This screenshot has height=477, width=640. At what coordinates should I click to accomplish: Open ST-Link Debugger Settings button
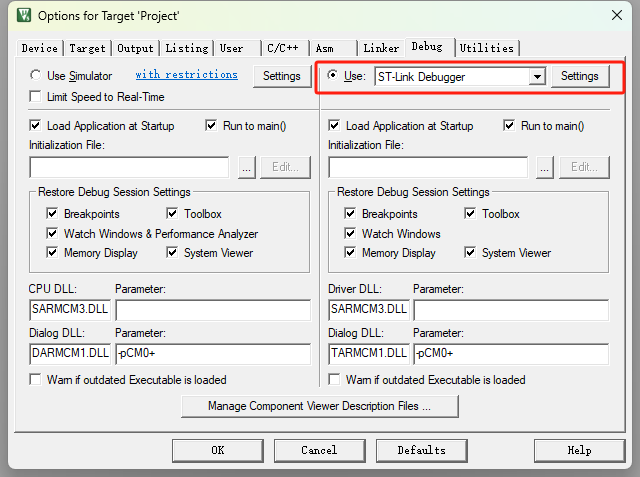(x=580, y=76)
